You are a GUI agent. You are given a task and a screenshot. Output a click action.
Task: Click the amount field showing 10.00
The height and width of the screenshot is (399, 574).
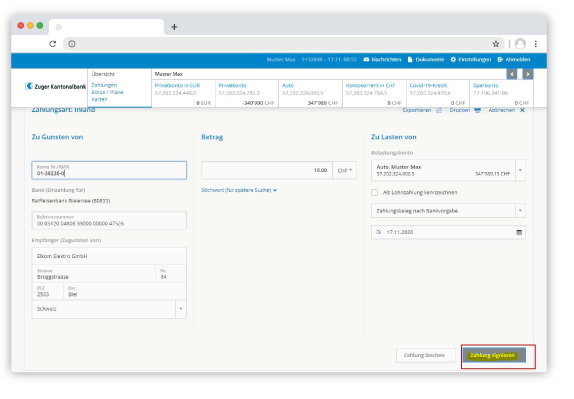point(267,170)
